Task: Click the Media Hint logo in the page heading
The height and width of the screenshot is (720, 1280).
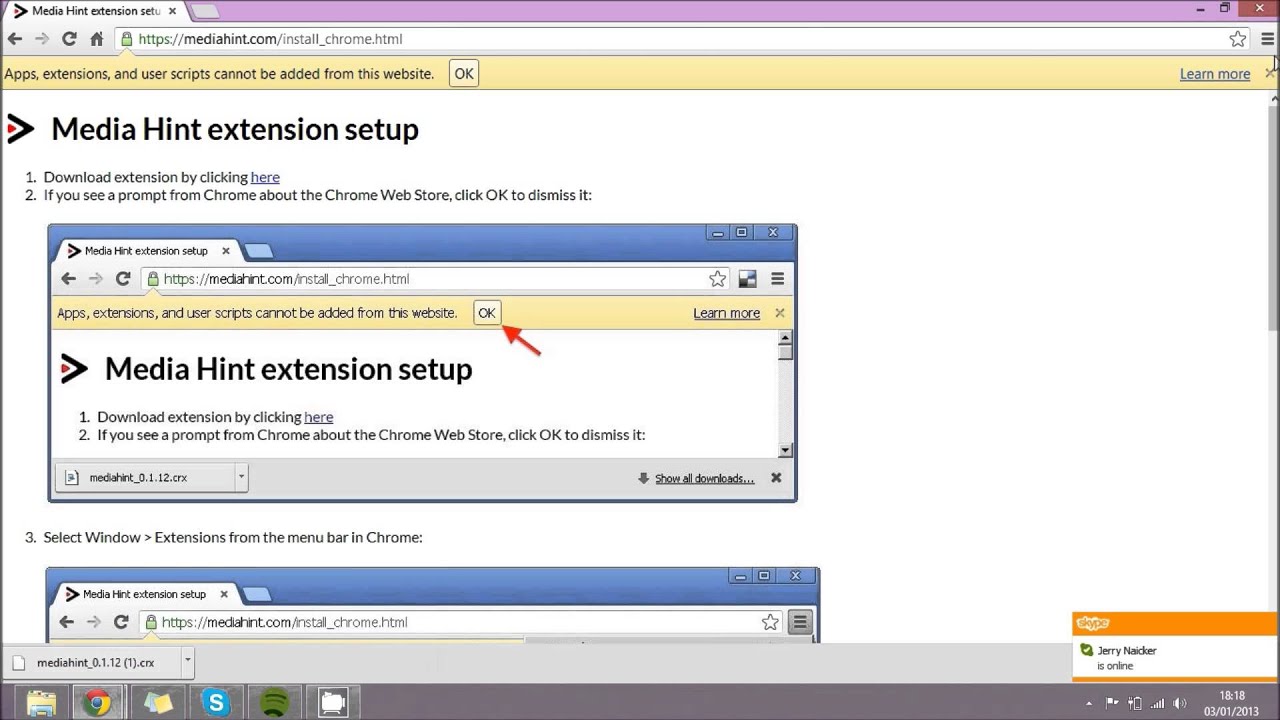Action: (21, 129)
